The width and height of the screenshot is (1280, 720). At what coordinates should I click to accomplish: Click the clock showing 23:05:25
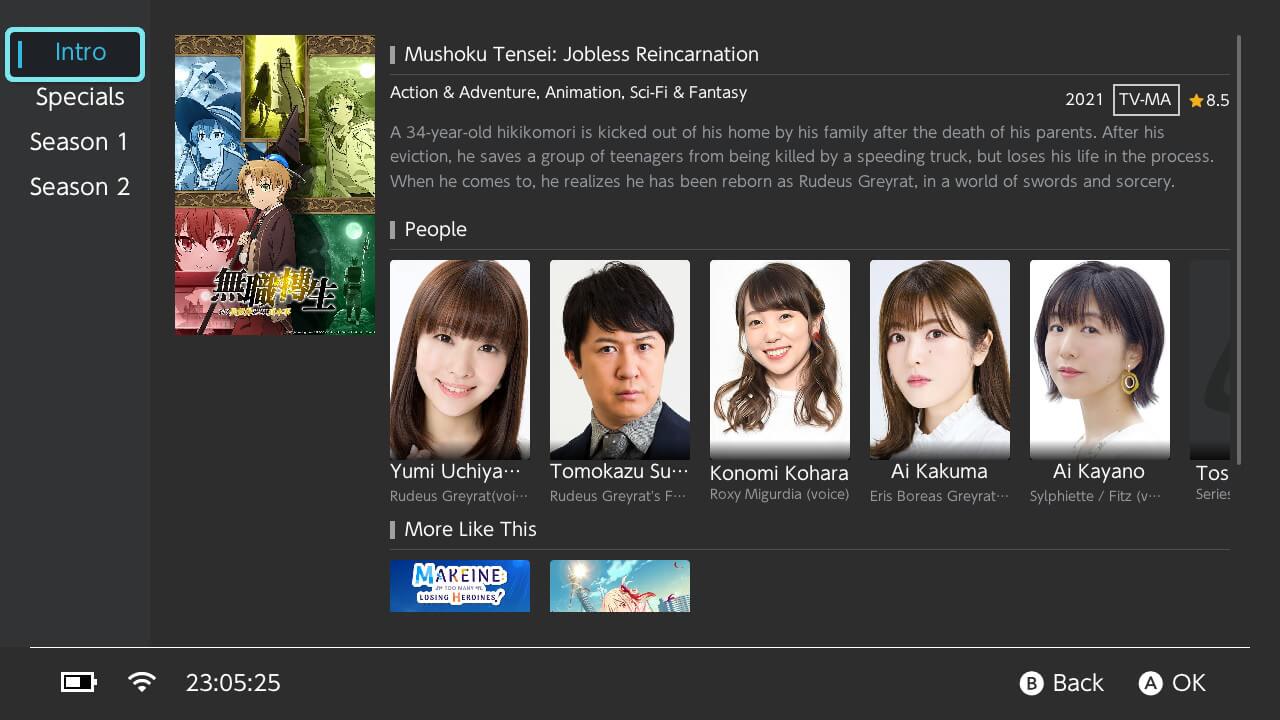[233, 683]
